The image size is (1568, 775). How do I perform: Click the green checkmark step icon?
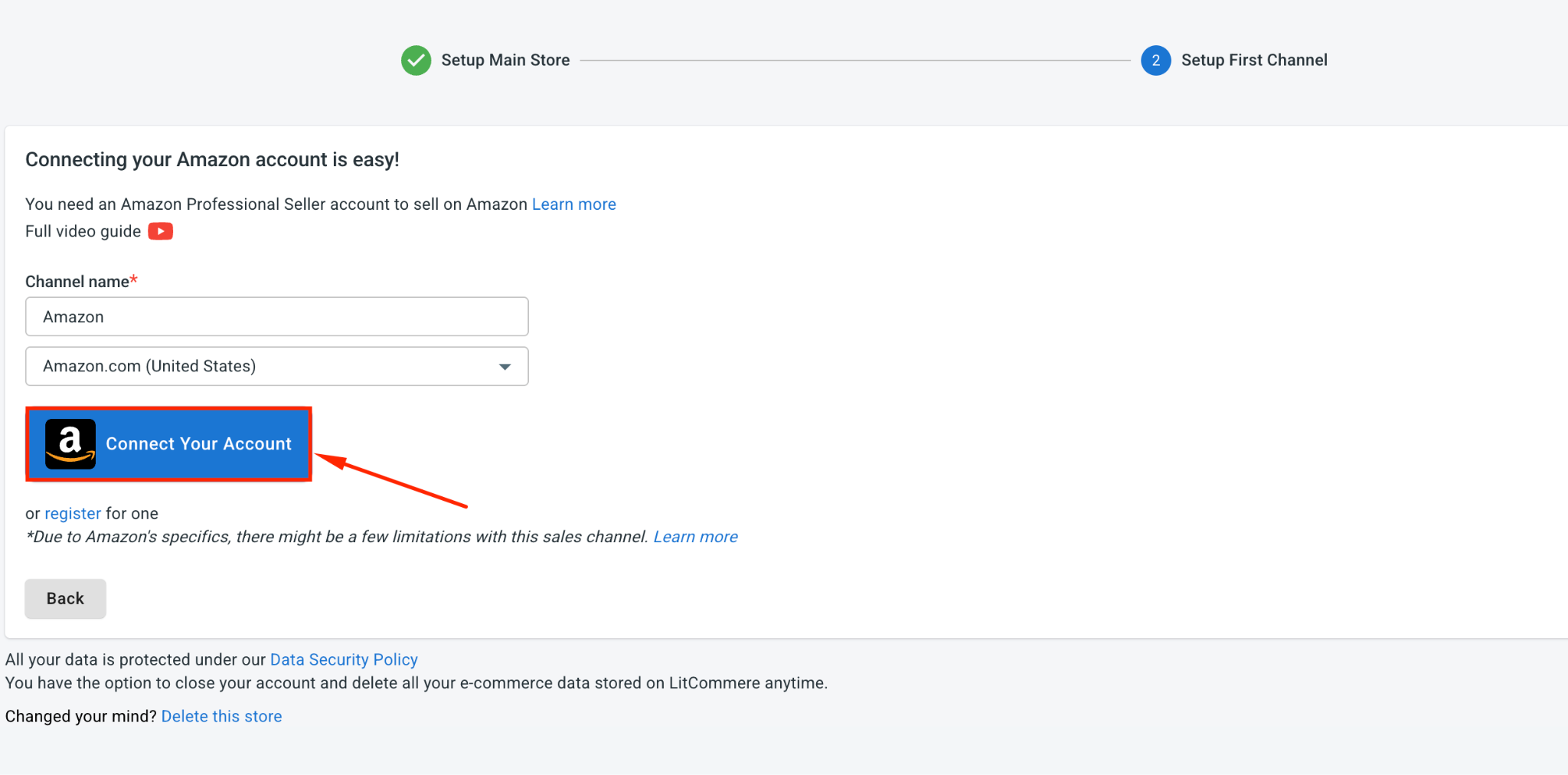[416, 60]
